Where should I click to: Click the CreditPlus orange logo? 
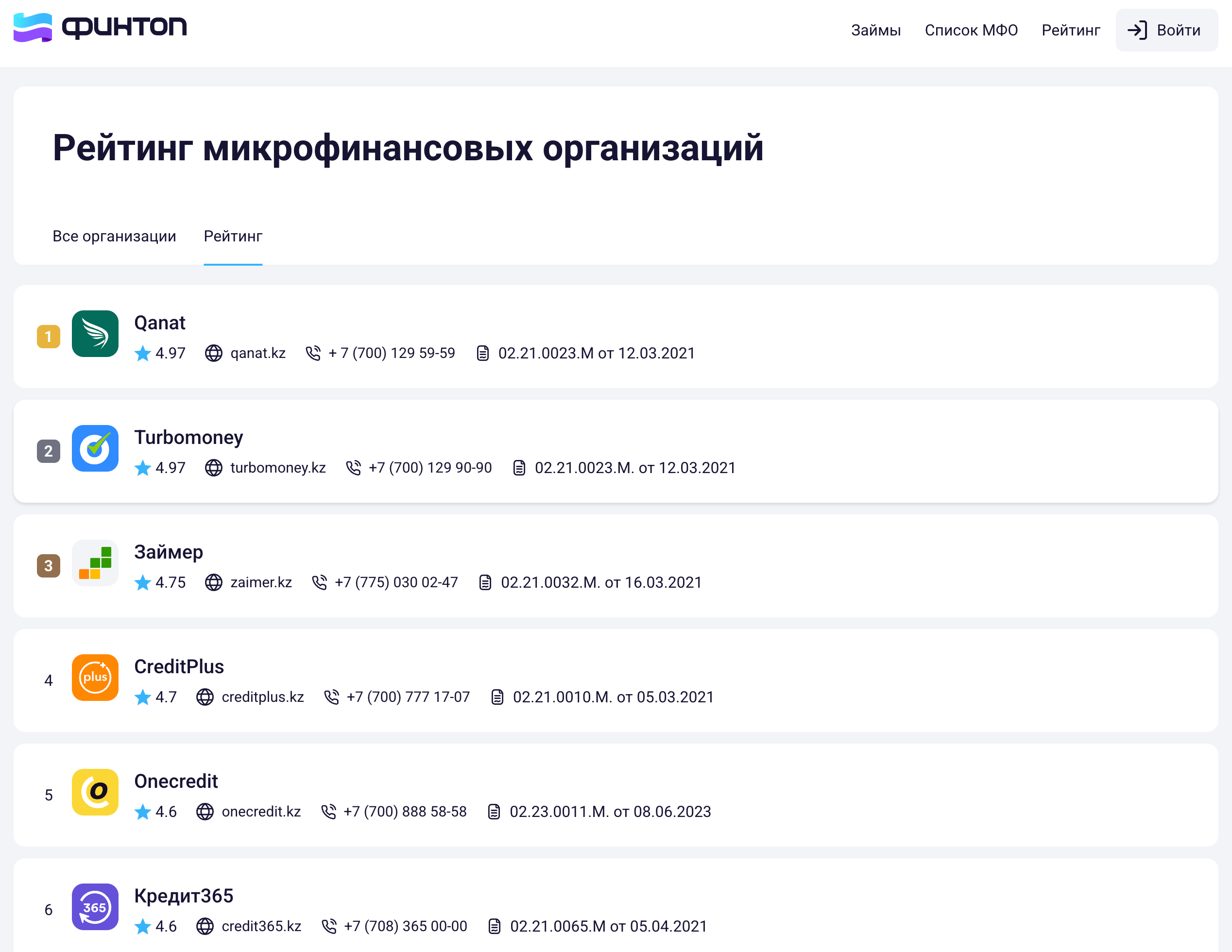click(x=95, y=678)
